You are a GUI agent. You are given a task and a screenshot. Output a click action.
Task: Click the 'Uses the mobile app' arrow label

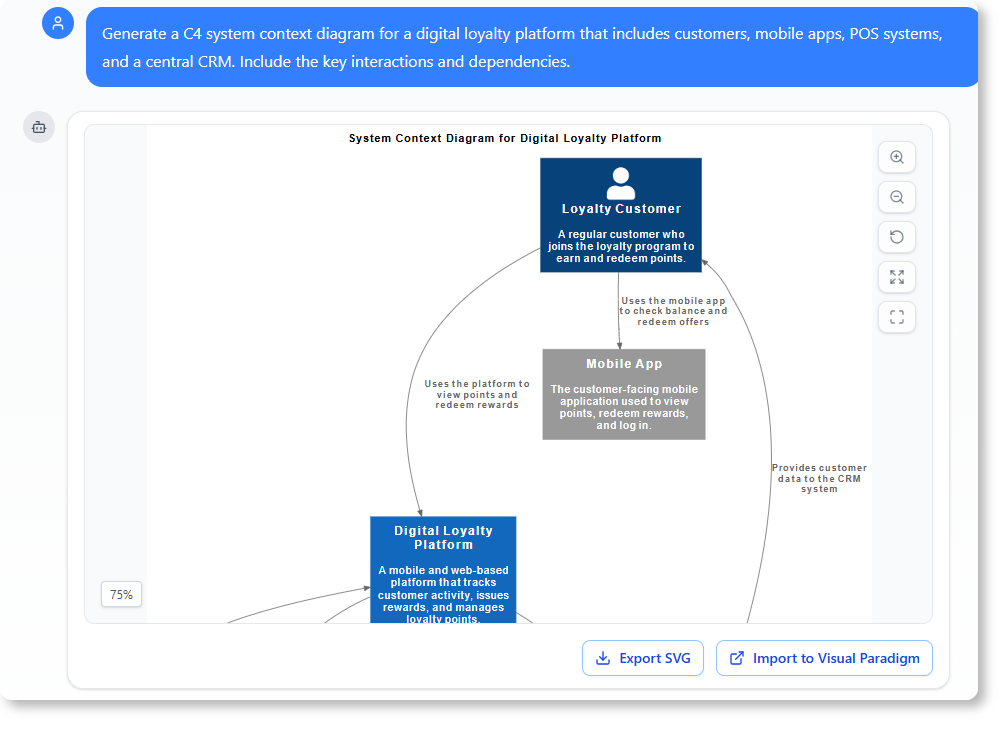(x=674, y=310)
